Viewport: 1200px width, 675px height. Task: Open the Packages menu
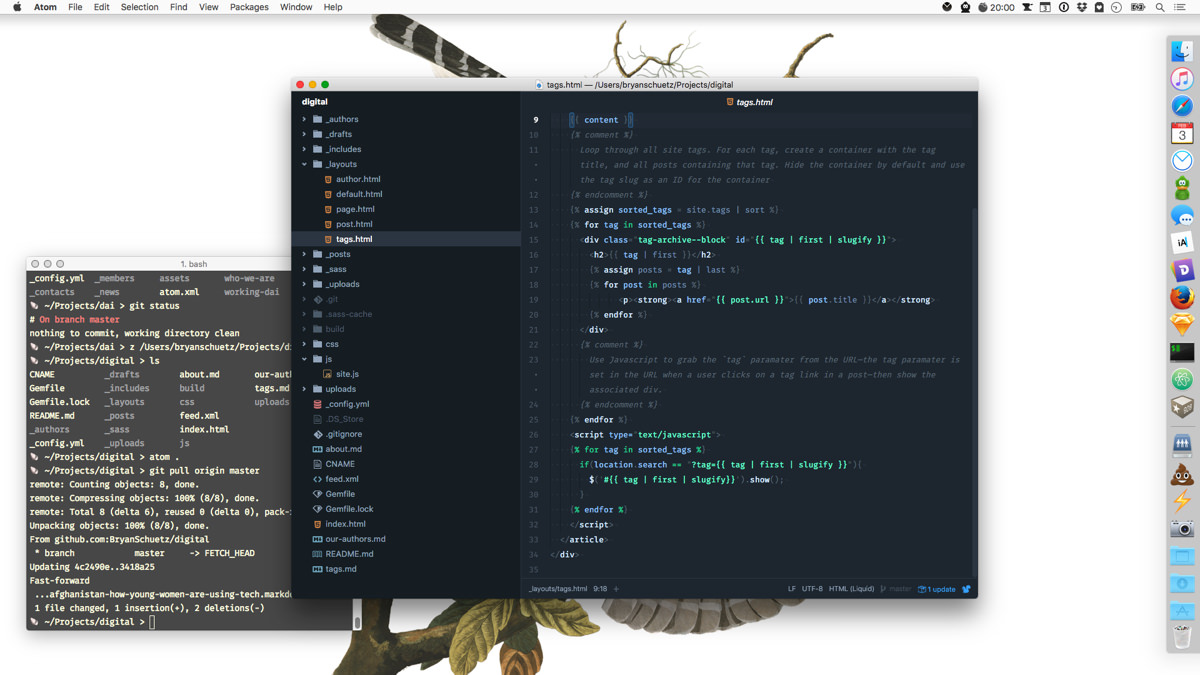click(x=249, y=7)
